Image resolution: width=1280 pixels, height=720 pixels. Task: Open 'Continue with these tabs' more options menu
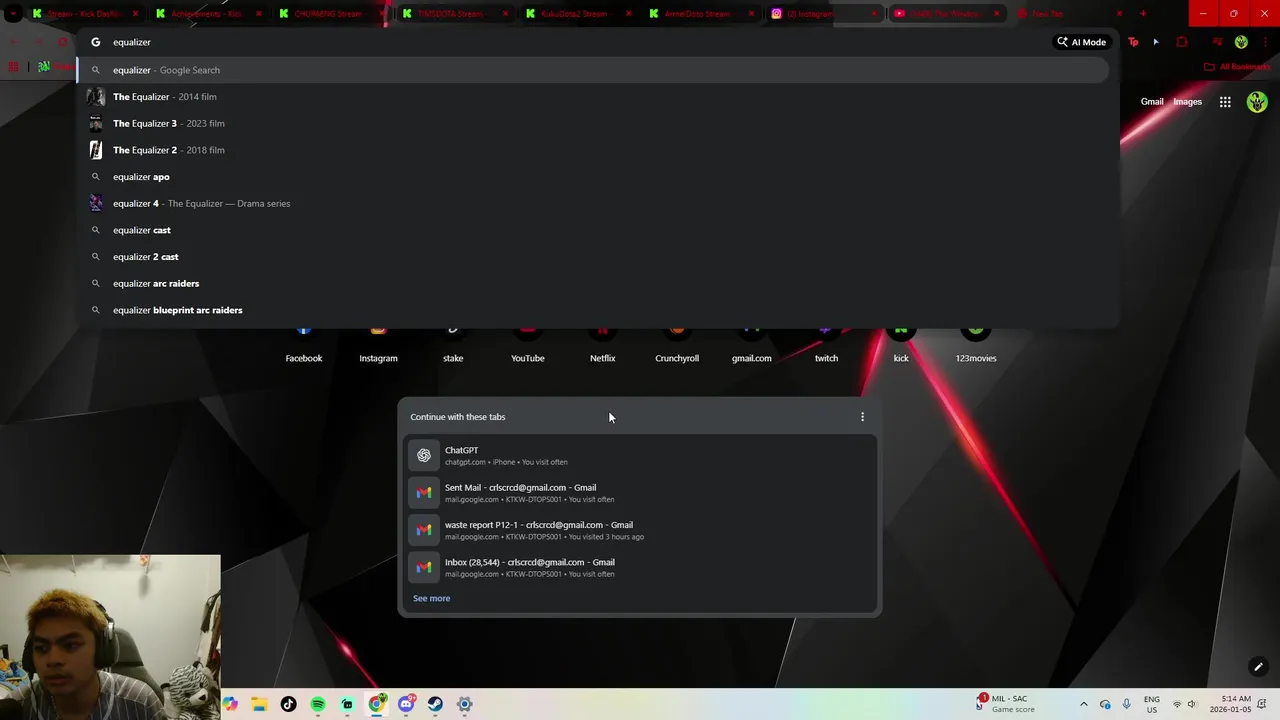pos(862,417)
